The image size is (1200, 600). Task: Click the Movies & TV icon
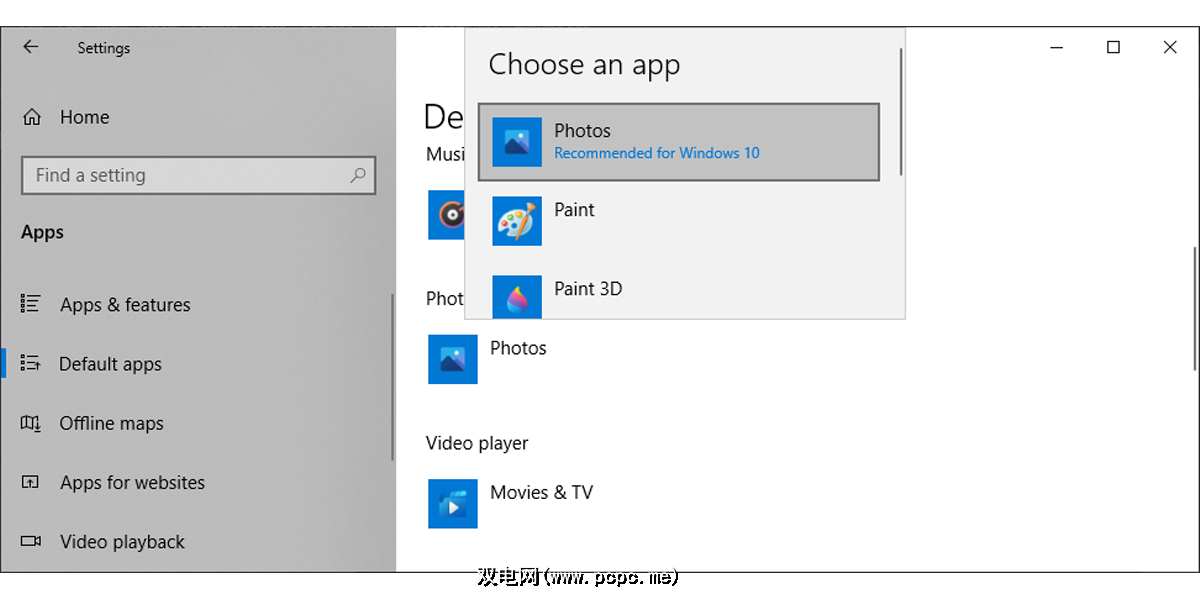point(453,504)
